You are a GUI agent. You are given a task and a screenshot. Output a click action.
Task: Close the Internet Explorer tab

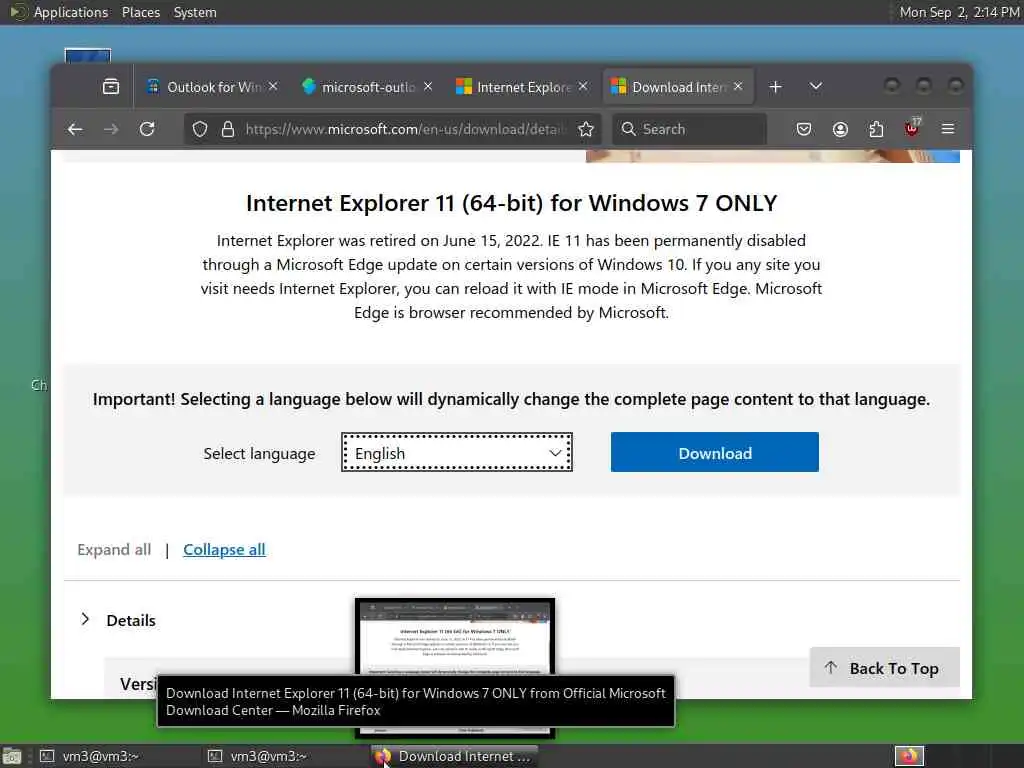point(583,86)
